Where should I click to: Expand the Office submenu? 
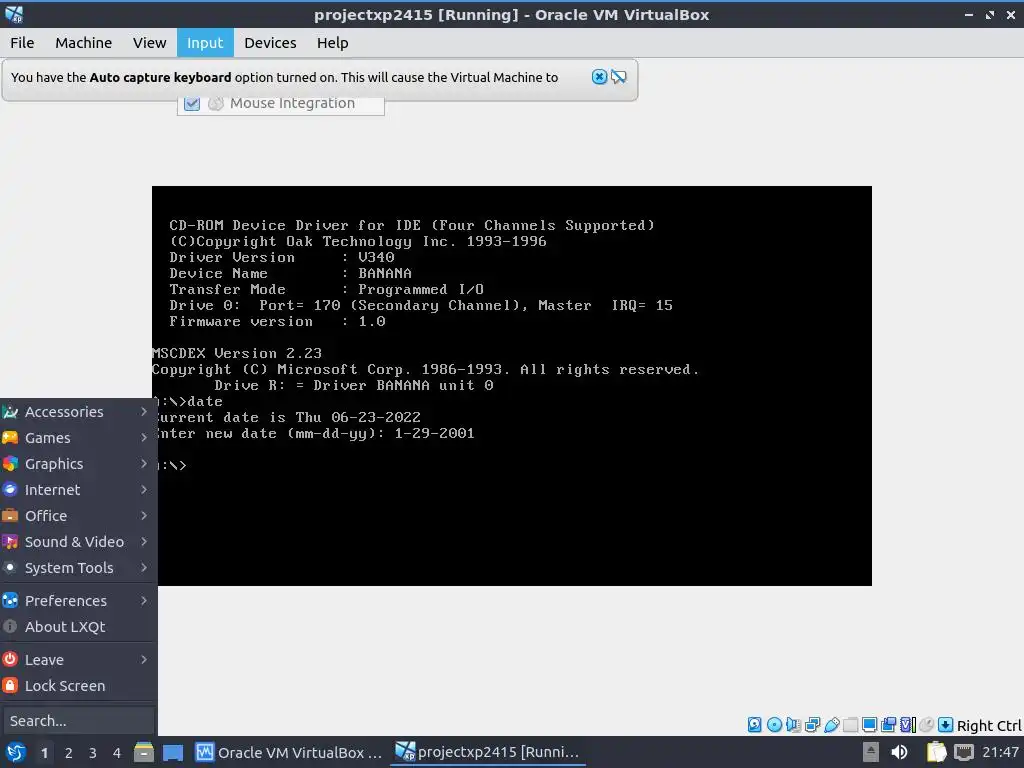77,516
